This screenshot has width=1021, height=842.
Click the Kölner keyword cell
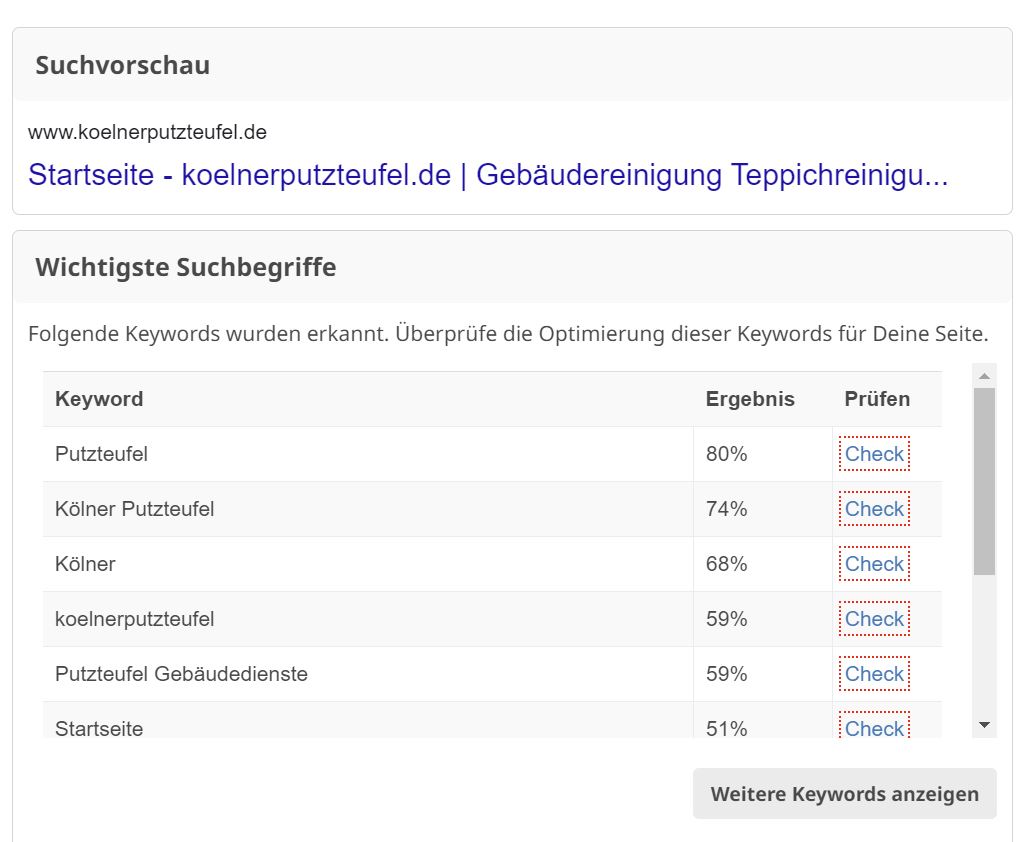368,564
